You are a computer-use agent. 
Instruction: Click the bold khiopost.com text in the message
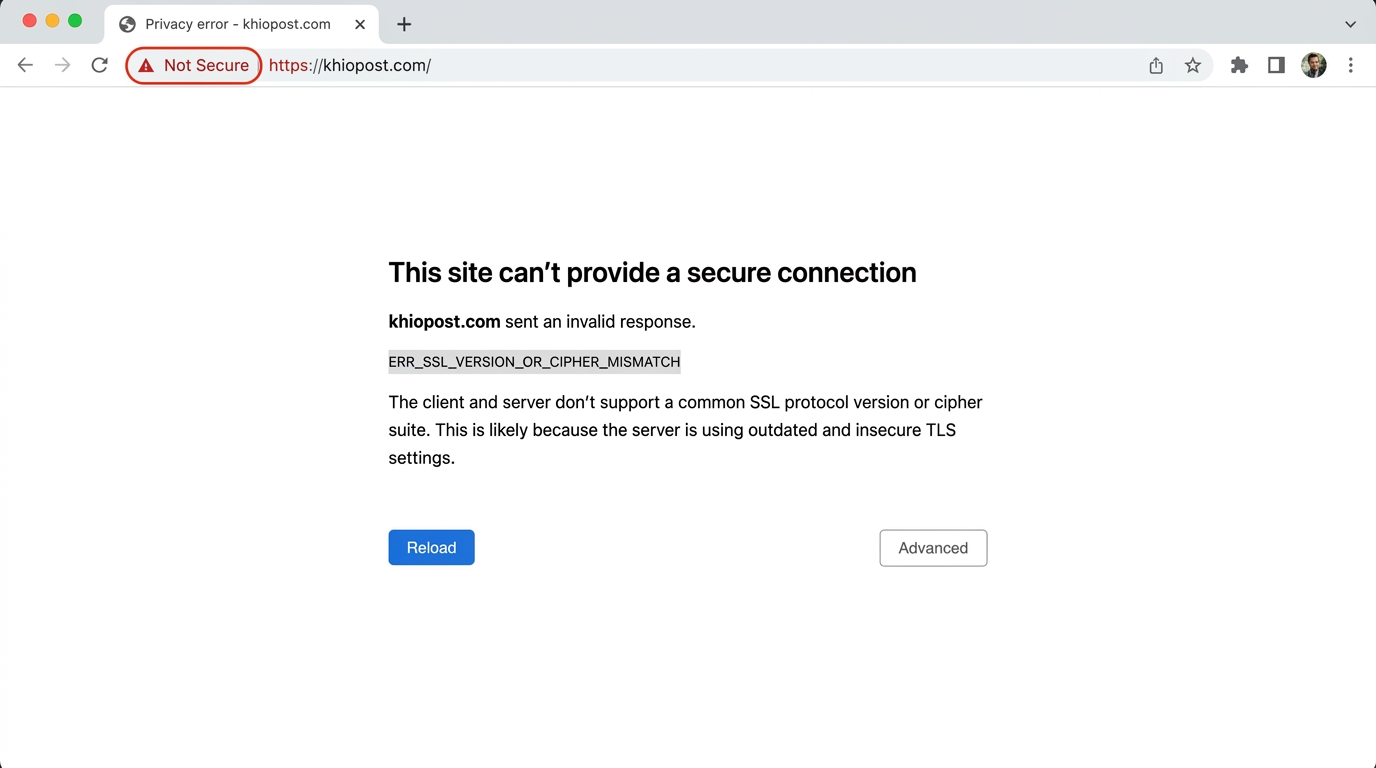(x=444, y=322)
